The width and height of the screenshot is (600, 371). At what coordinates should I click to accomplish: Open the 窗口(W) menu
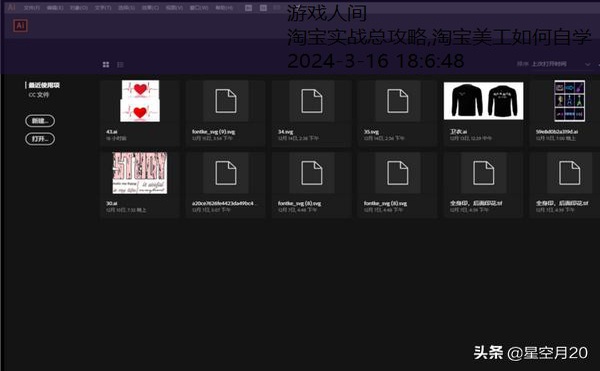[199, 8]
